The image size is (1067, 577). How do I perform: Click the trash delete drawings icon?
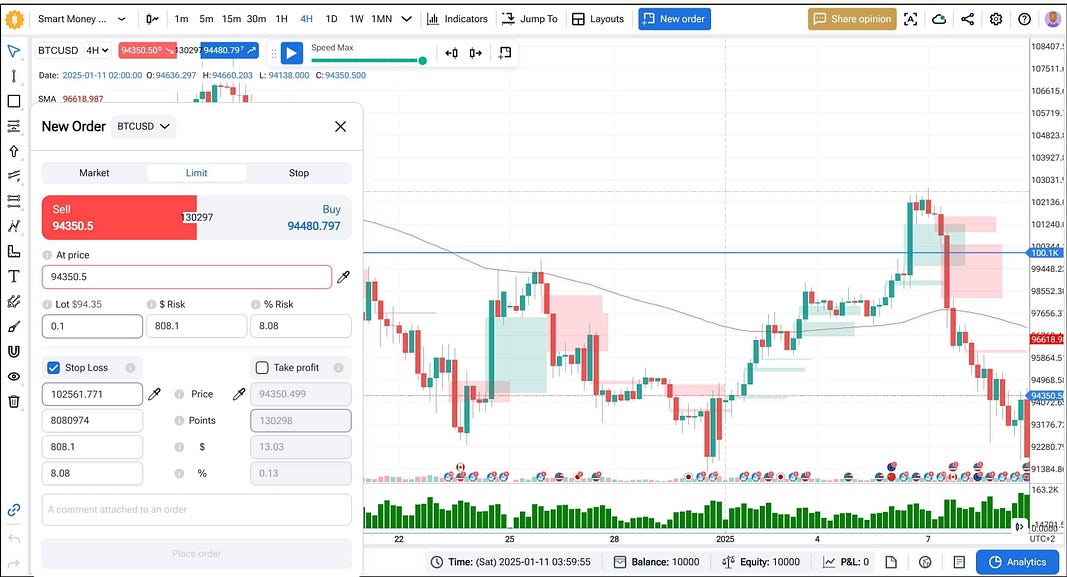click(14, 401)
